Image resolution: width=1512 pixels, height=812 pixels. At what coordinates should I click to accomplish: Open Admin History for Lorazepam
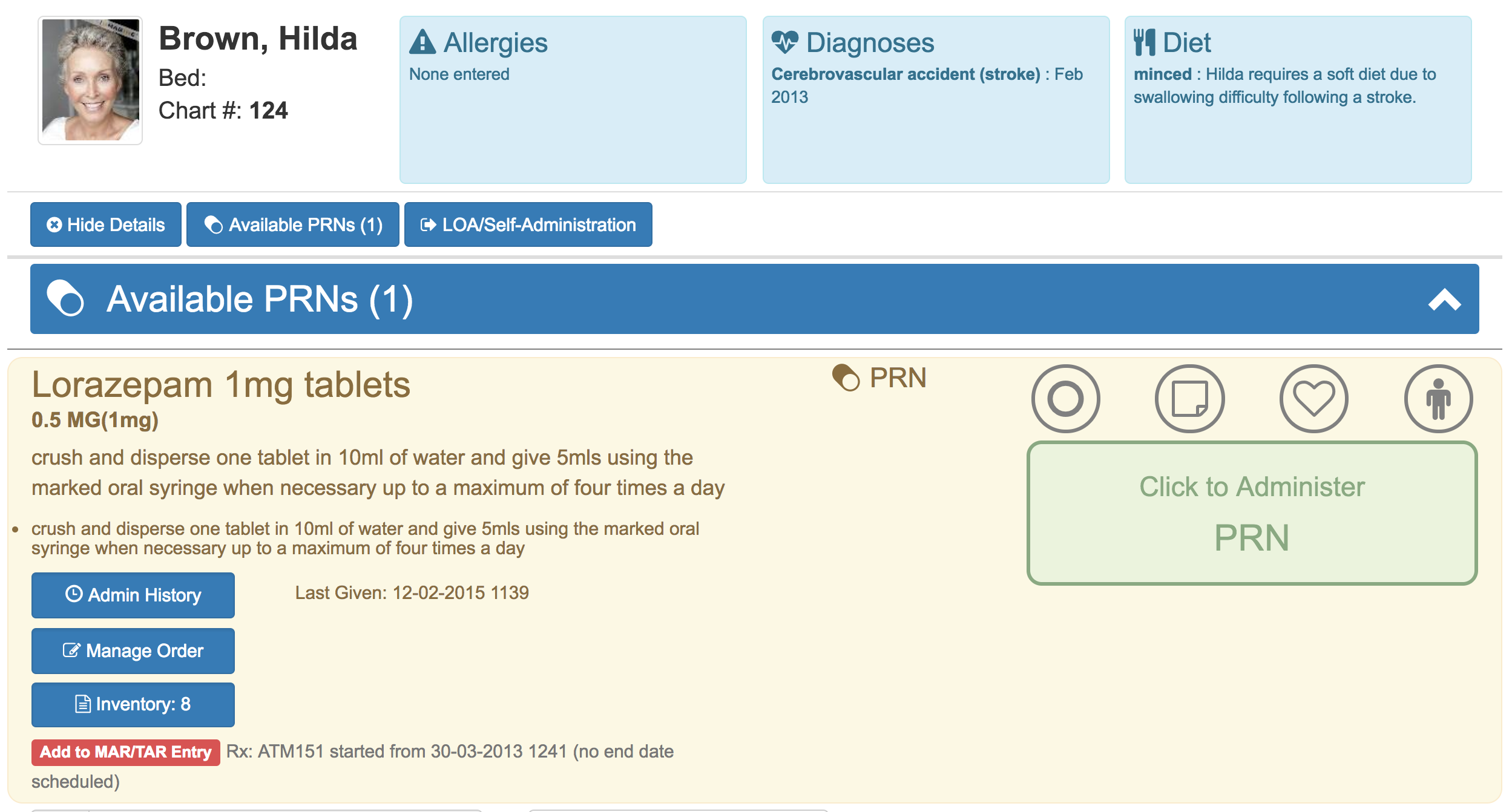tap(133, 595)
